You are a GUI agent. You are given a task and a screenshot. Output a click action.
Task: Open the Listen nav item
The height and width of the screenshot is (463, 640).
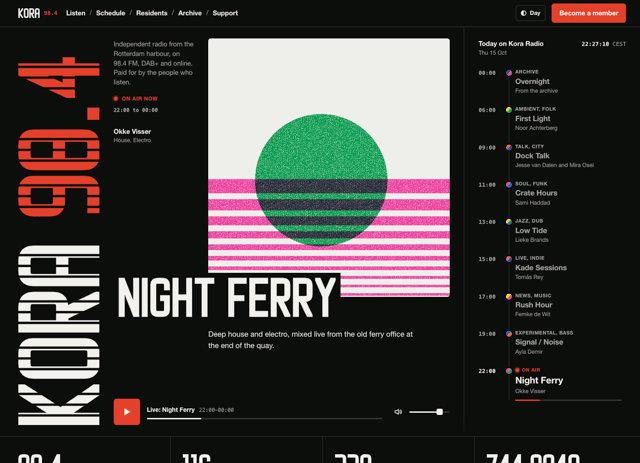point(76,13)
